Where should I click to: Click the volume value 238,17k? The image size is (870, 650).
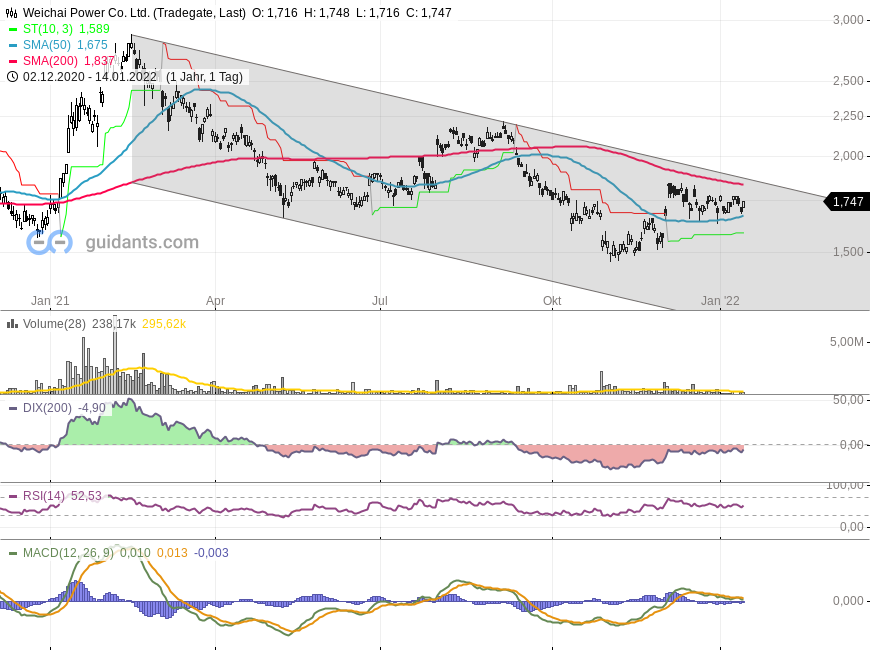click(114, 324)
